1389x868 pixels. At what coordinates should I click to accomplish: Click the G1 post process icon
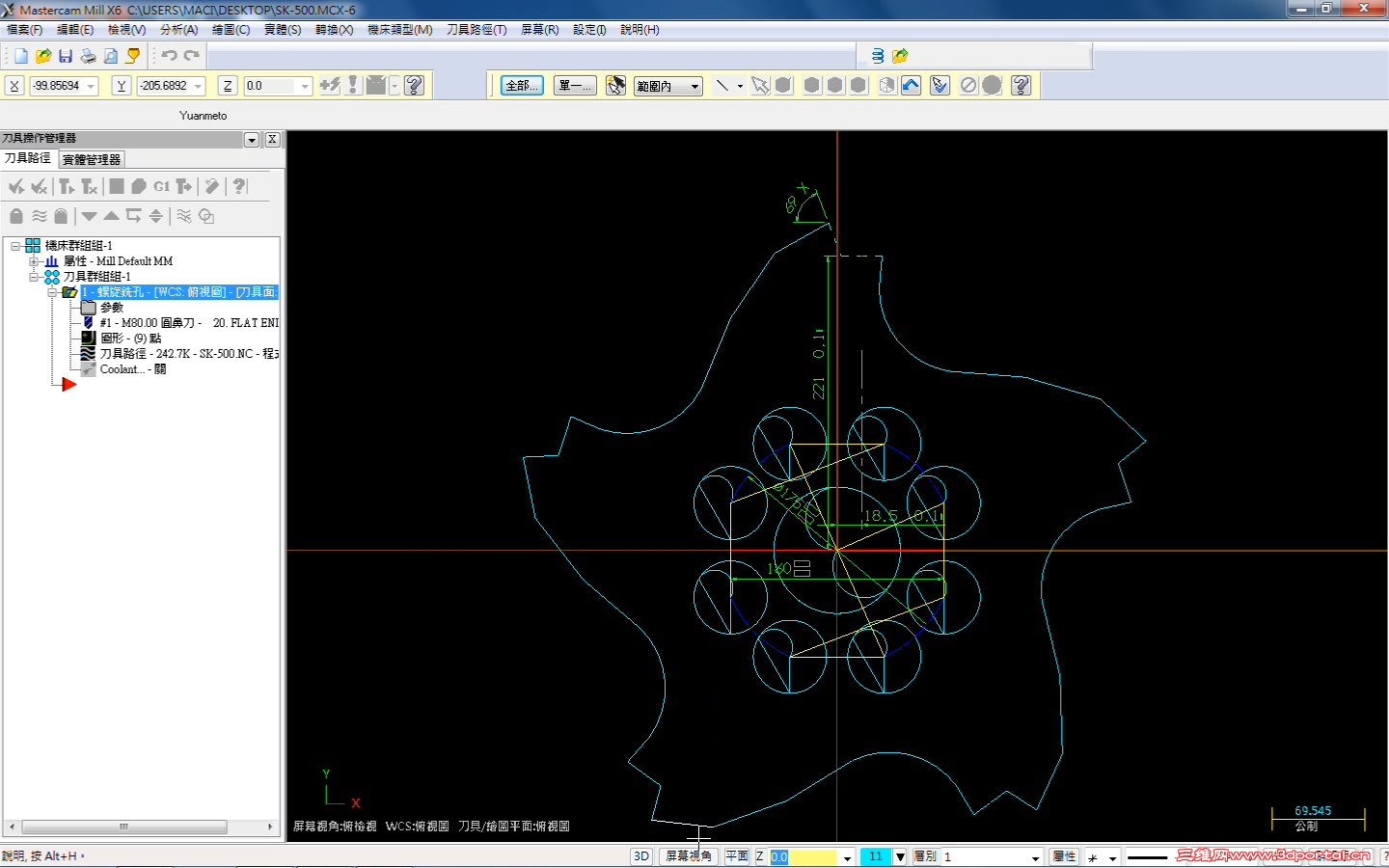161,186
